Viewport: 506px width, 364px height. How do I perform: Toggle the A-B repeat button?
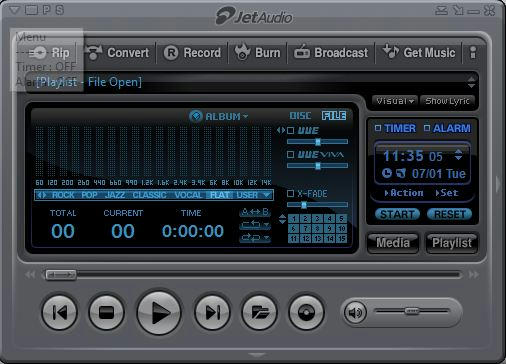(255, 212)
